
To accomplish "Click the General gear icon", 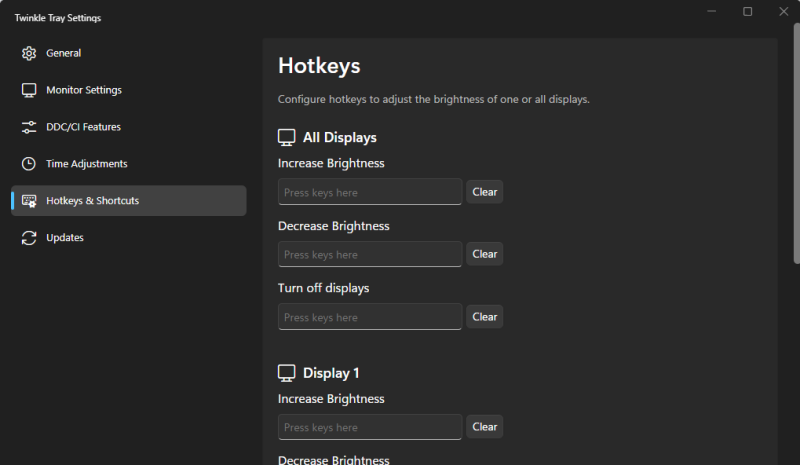I will [29, 53].
